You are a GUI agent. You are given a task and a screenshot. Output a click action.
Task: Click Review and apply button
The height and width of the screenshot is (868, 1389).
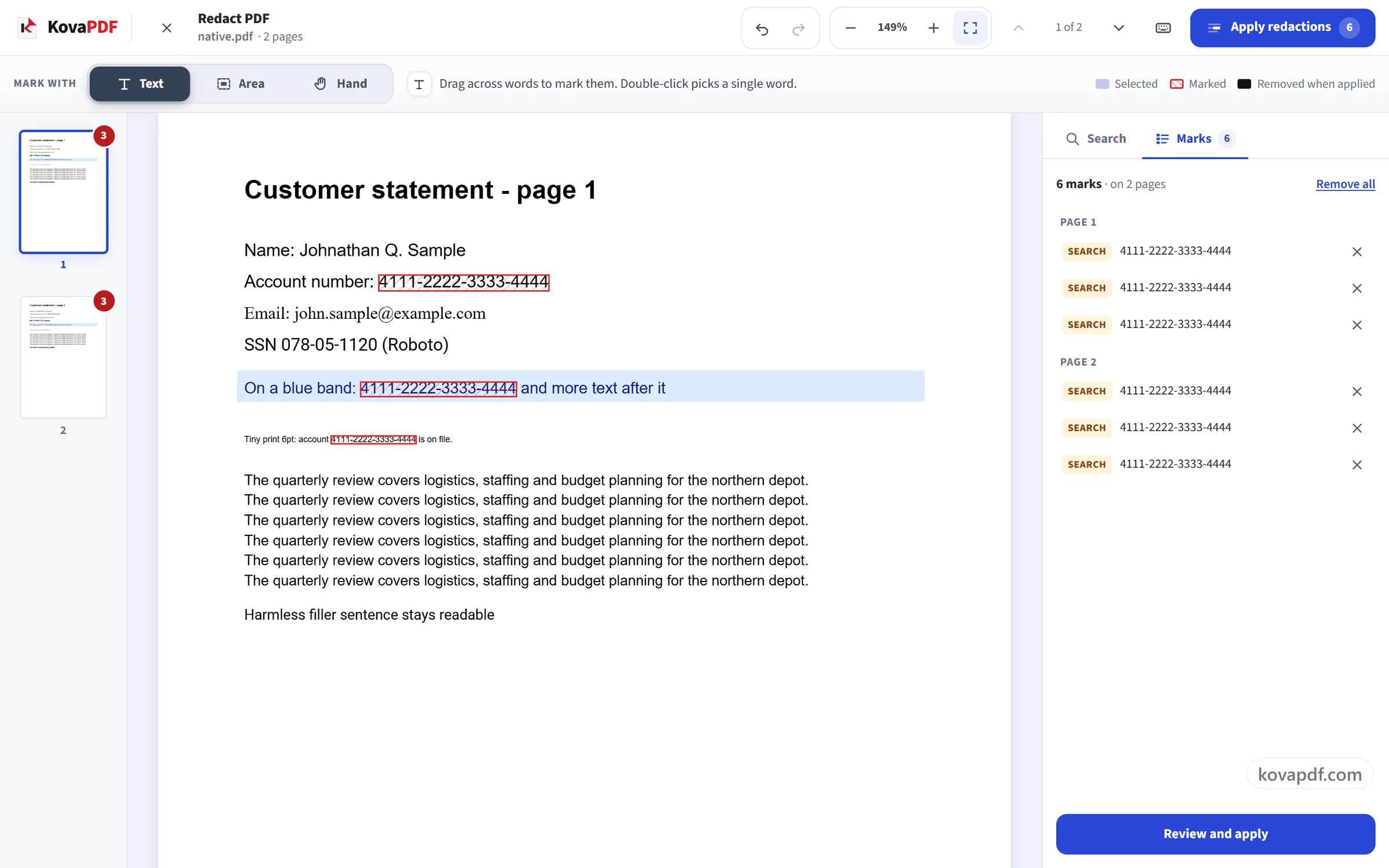coord(1215,834)
